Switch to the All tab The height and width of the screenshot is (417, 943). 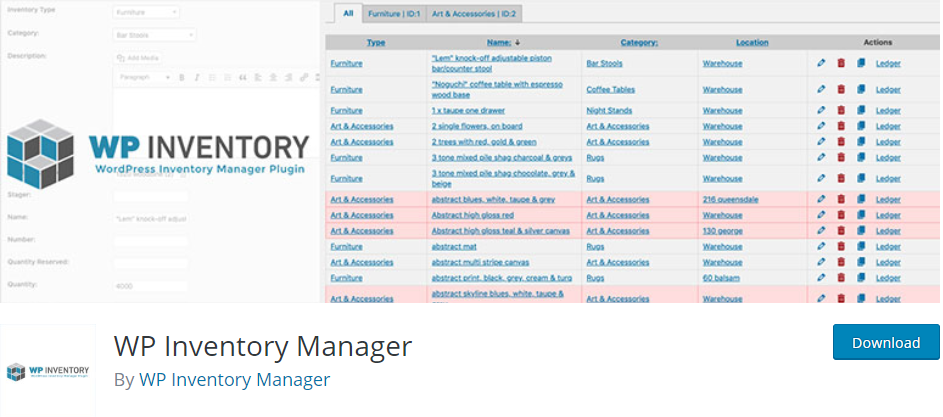click(348, 13)
